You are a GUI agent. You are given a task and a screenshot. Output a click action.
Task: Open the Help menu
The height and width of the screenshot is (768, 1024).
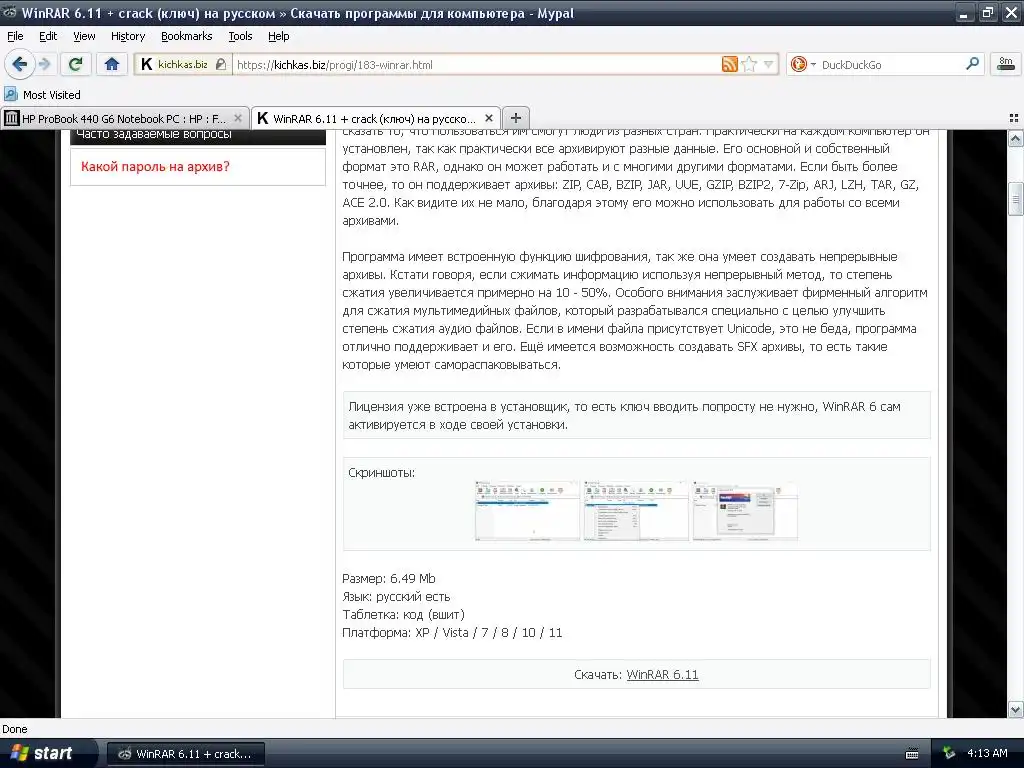[x=278, y=36]
